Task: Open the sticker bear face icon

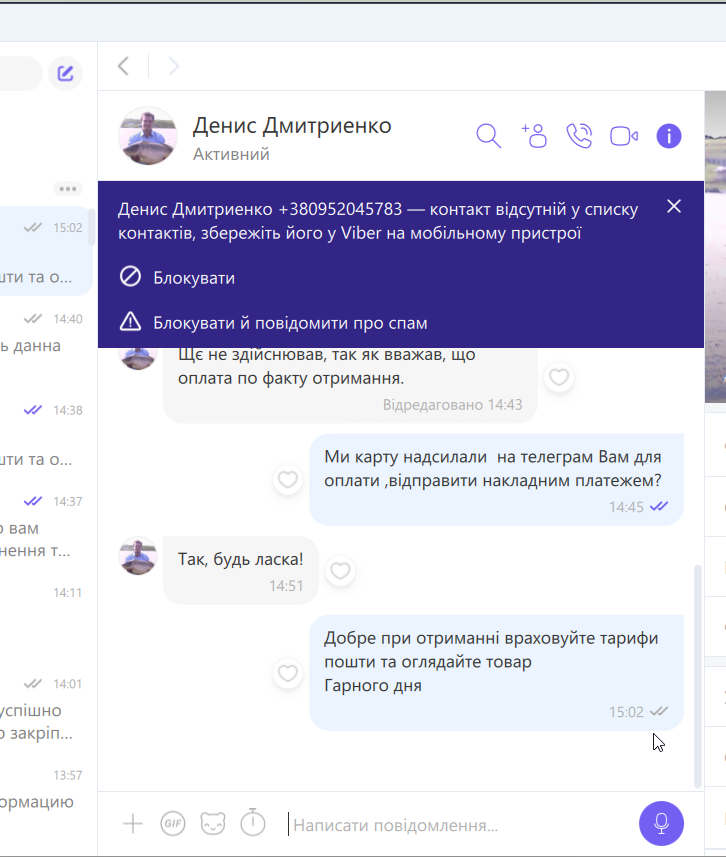Action: coord(213,824)
